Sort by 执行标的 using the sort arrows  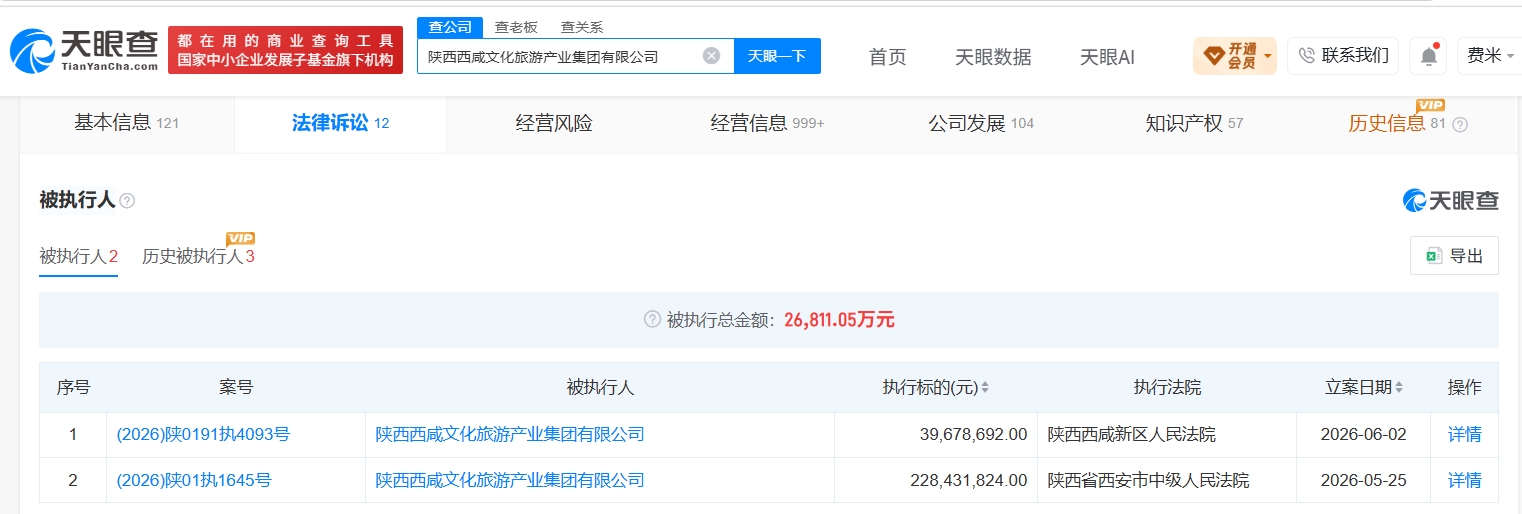pyautogui.click(x=985, y=387)
